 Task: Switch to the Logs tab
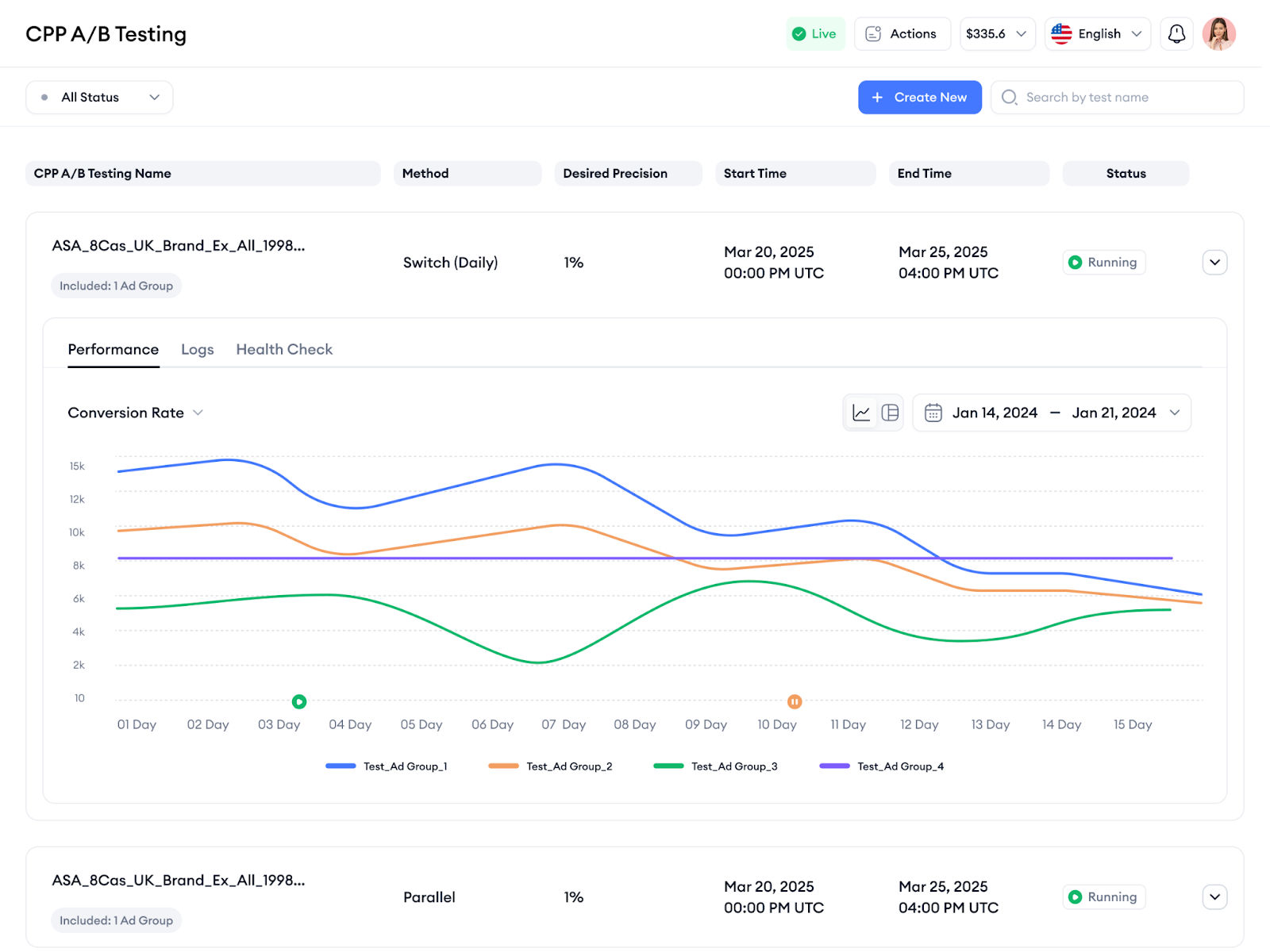point(197,349)
